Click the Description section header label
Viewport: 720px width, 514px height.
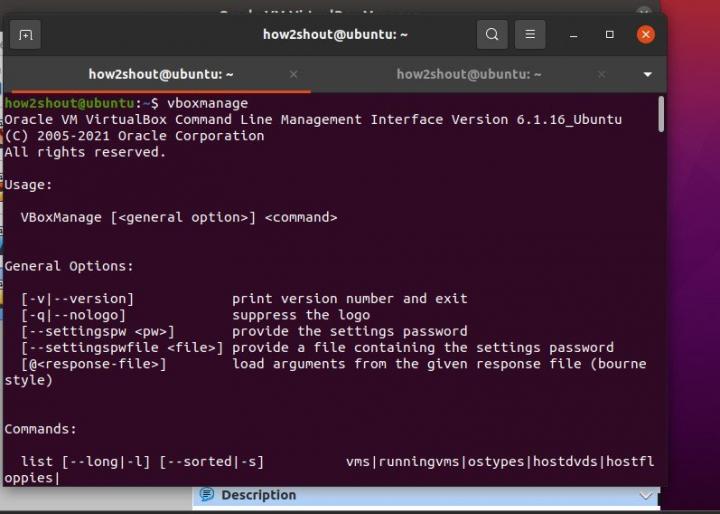(x=258, y=495)
